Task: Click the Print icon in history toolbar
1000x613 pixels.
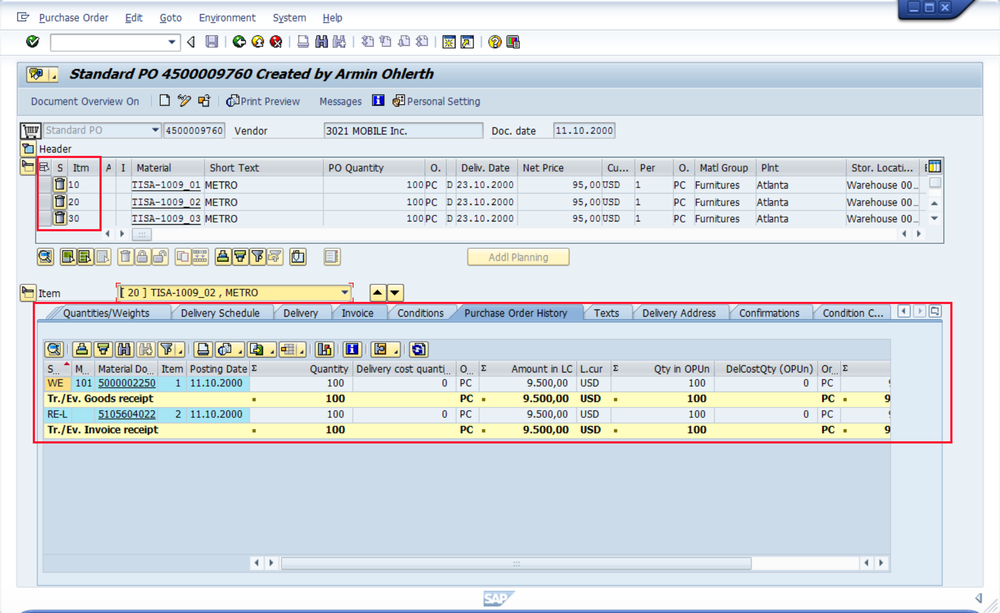Action: tap(203, 349)
